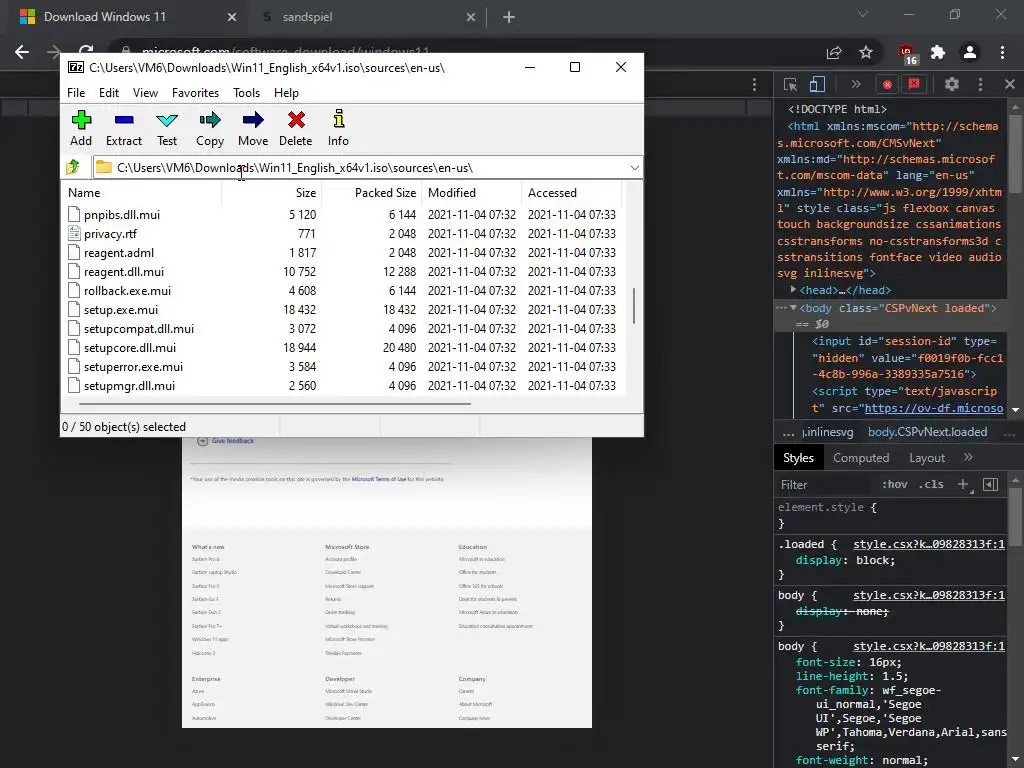Open the Edit menu in 7-Zip
Image resolution: width=1024 pixels, height=768 pixels.
point(108,93)
